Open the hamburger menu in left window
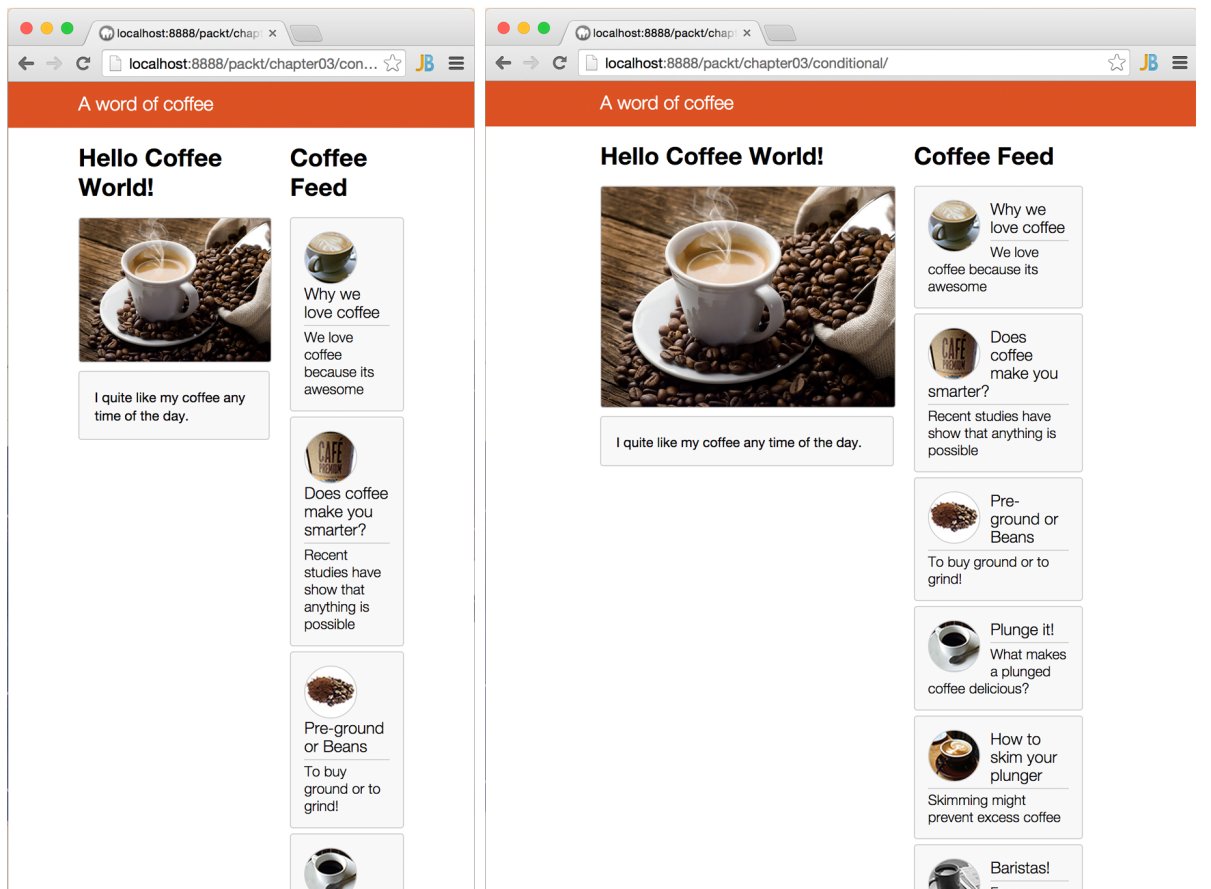 click(456, 64)
